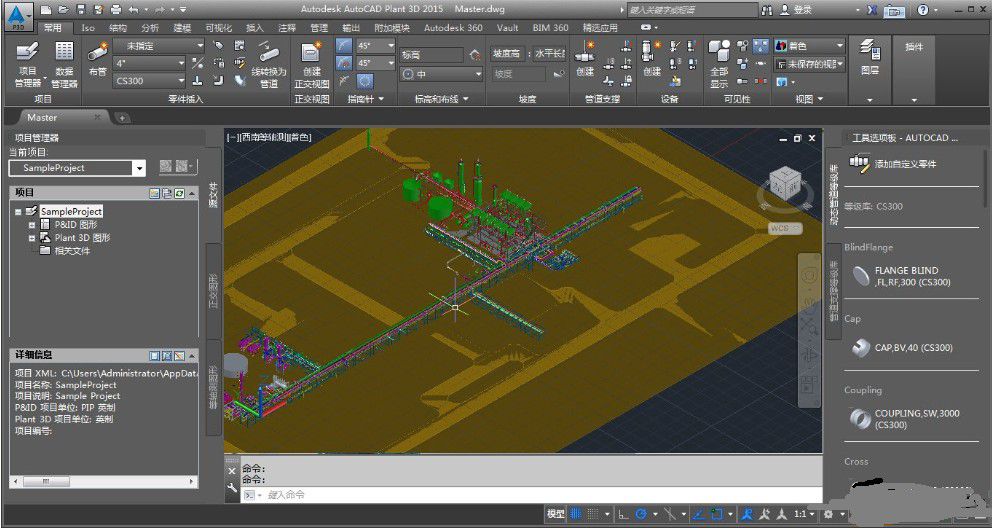Click the binoculars search icon in title bar
Image resolution: width=992 pixels, height=528 pixels.
767,10
